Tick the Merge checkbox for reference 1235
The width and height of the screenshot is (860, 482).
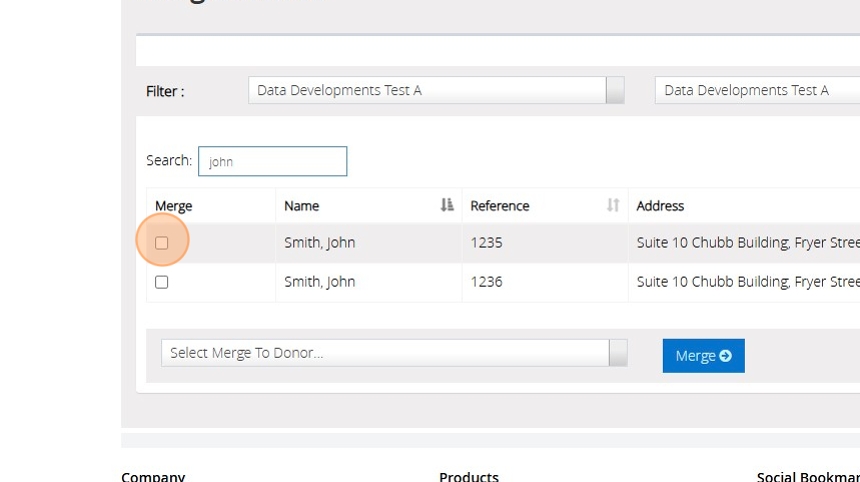(x=161, y=242)
